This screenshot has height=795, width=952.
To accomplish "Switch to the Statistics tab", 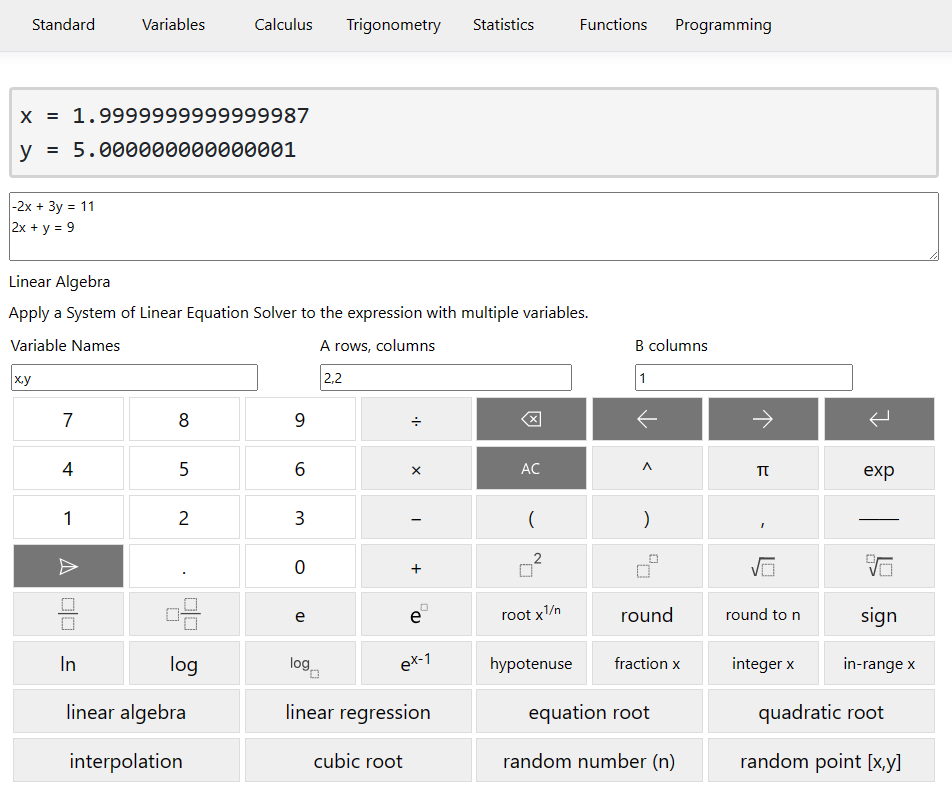I will [x=503, y=25].
